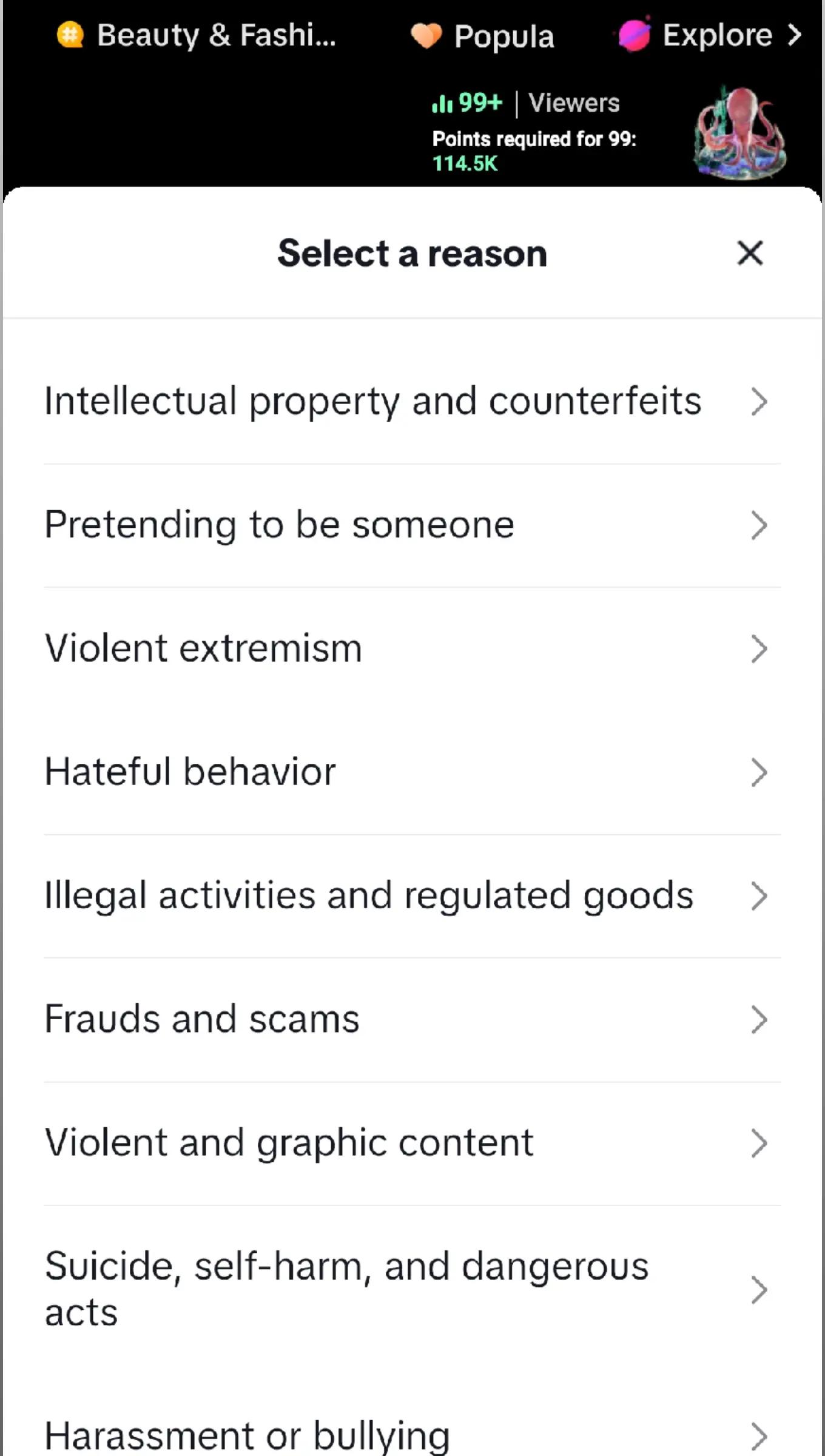Tap the yellow hashtag bubble icon
Image resolution: width=825 pixels, height=1456 pixels.
click(x=70, y=35)
